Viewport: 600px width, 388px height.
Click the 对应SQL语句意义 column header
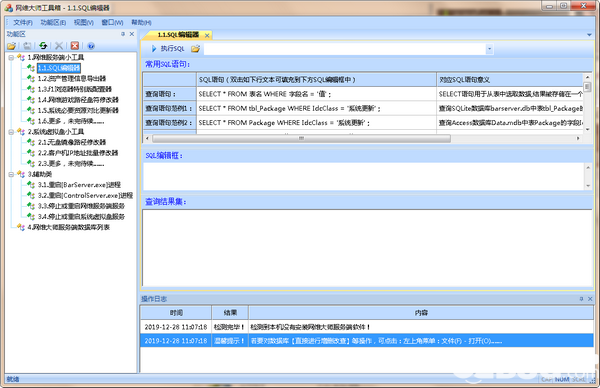point(509,80)
